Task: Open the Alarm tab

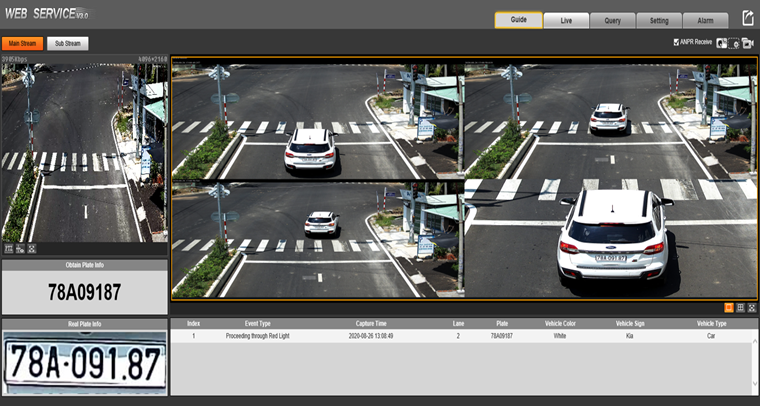Action: click(x=705, y=20)
